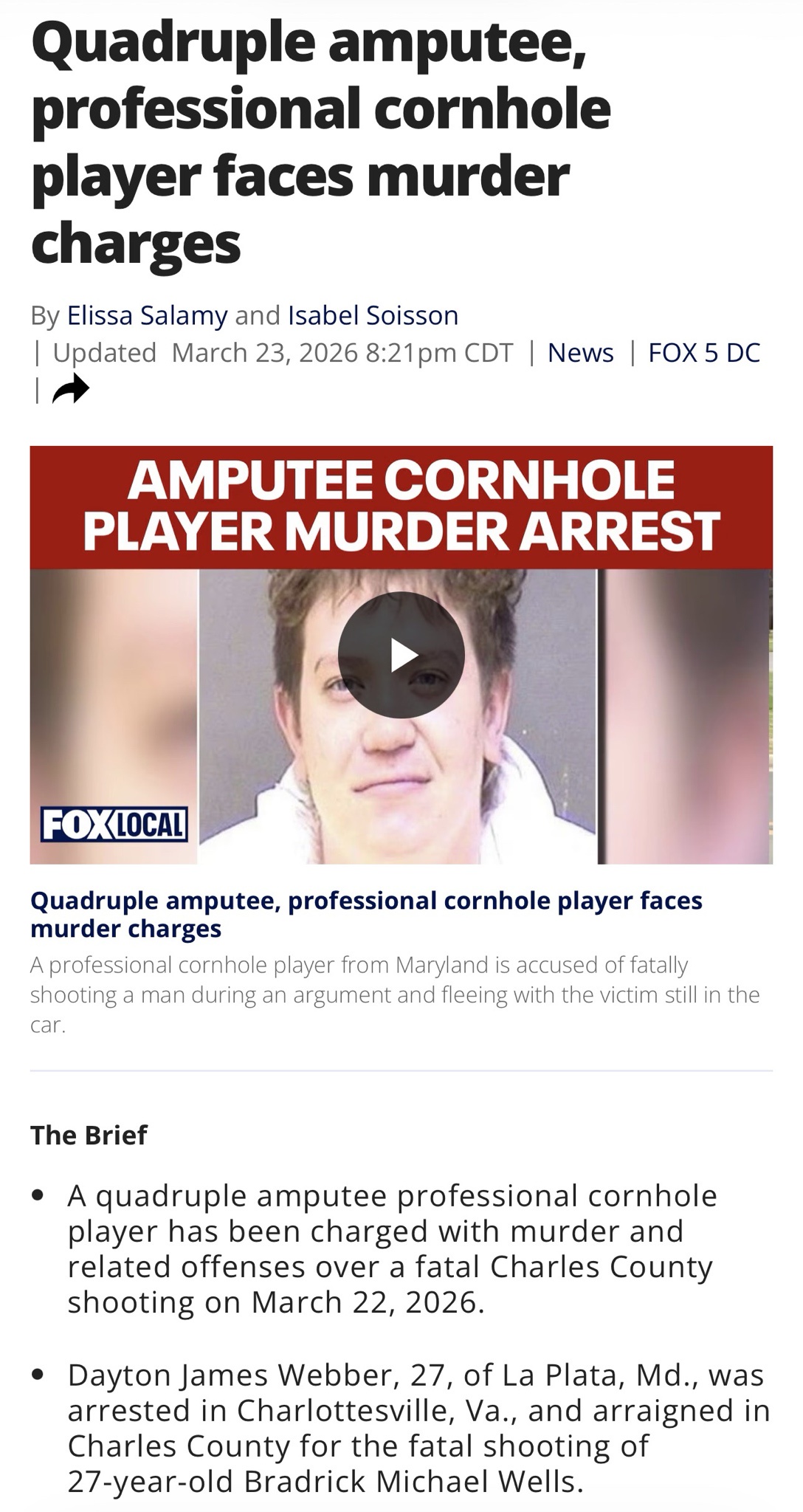Go to the News section link
Viewport: 803px width, 1512px height.
(580, 353)
